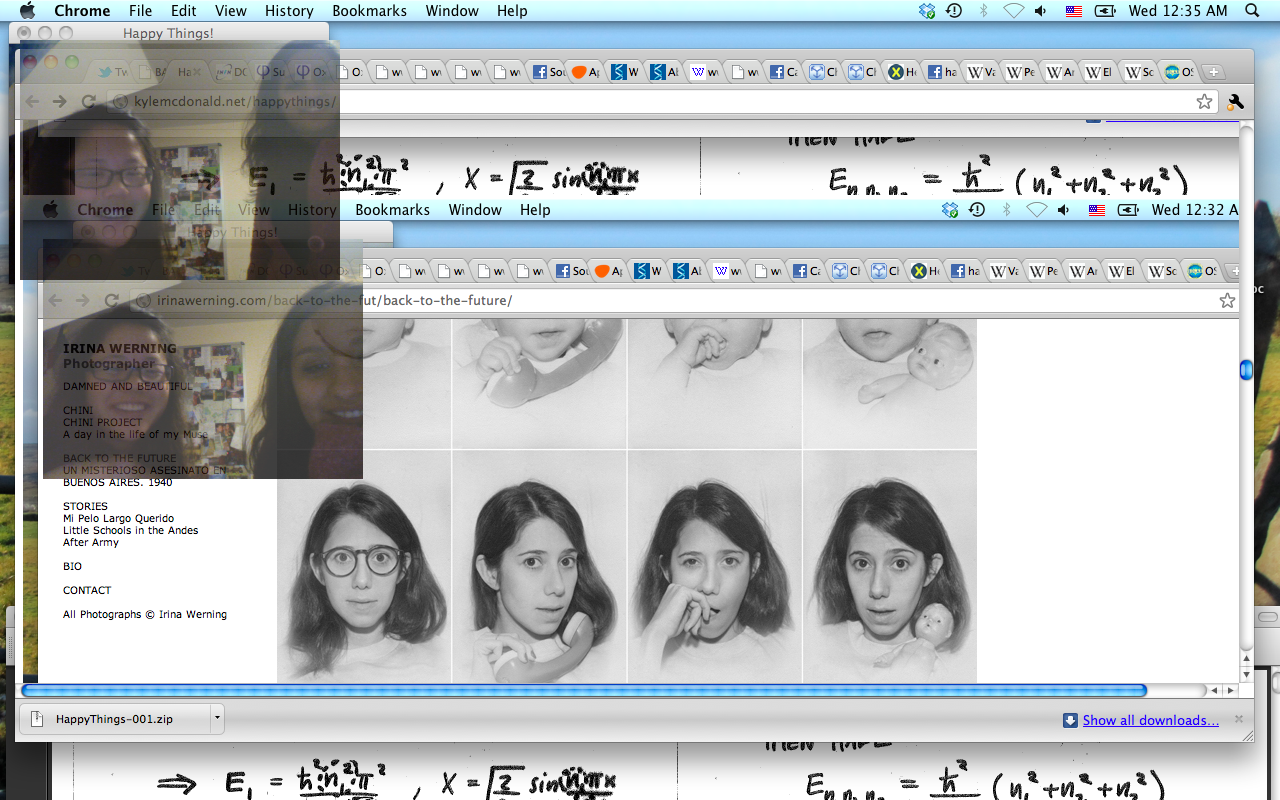Open the volume control in the menu bar
The height and width of the screenshot is (800, 1280).
click(x=1041, y=11)
